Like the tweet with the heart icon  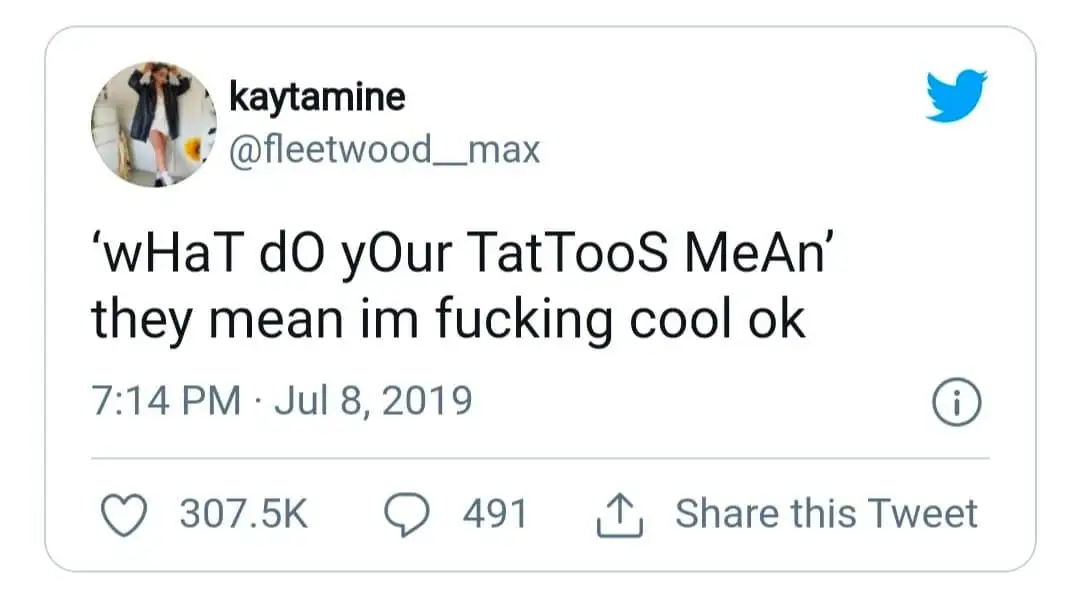[x=125, y=514]
